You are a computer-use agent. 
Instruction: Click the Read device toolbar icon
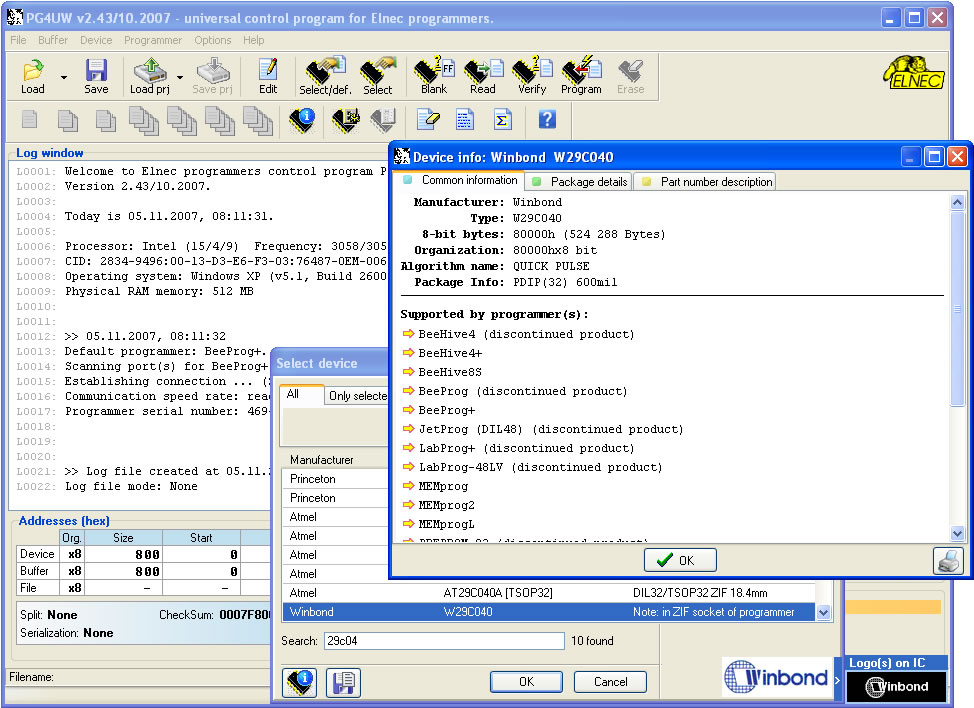click(483, 76)
